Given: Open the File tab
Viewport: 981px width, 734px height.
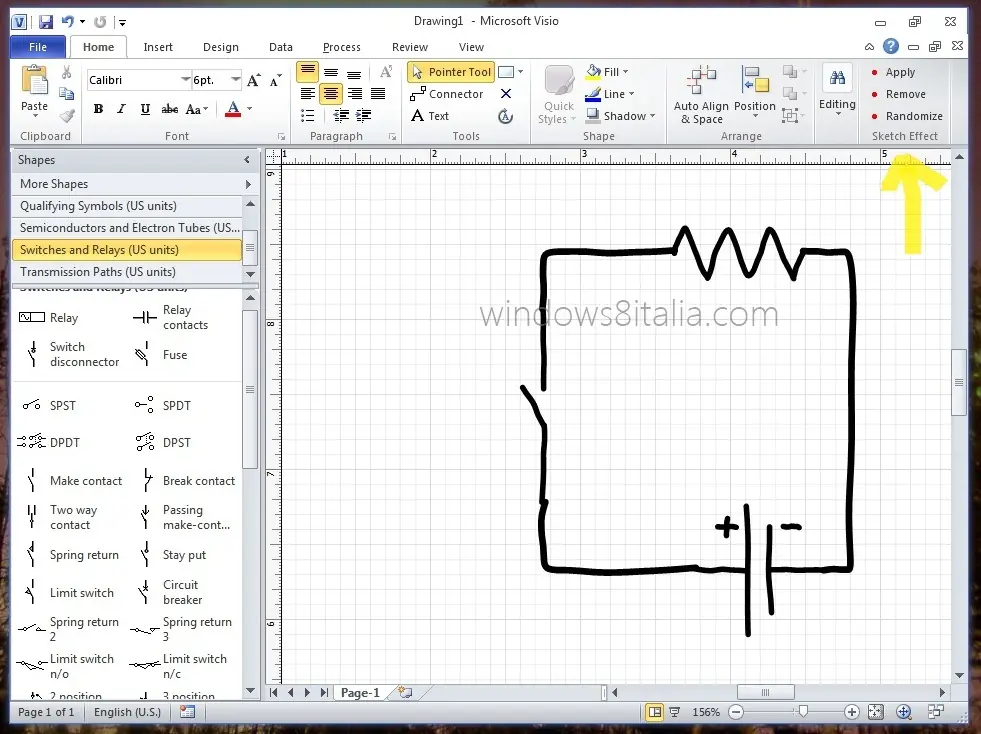Looking at the screenshot, I should 38,47.
